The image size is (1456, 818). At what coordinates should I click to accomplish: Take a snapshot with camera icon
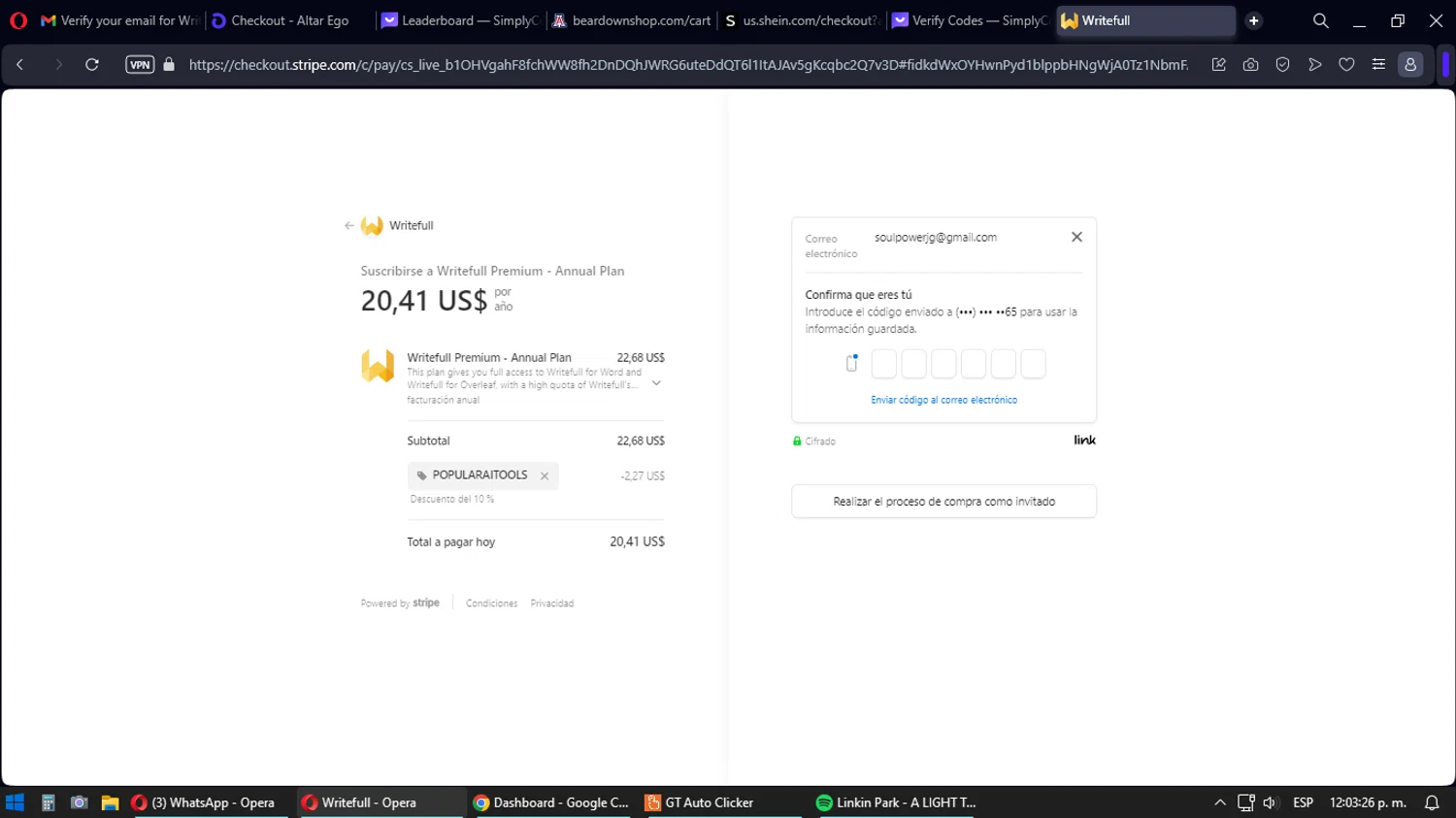(x=1250, y=65)
